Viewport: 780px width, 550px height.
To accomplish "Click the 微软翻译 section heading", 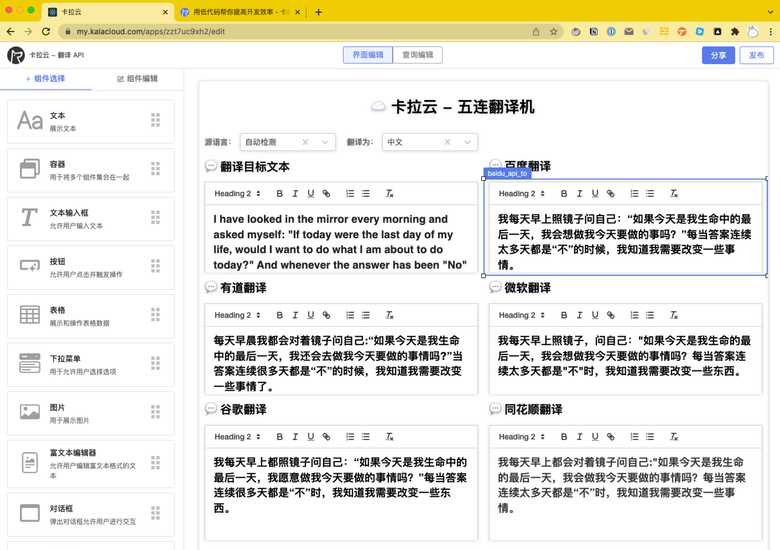I will pos(527,287).
